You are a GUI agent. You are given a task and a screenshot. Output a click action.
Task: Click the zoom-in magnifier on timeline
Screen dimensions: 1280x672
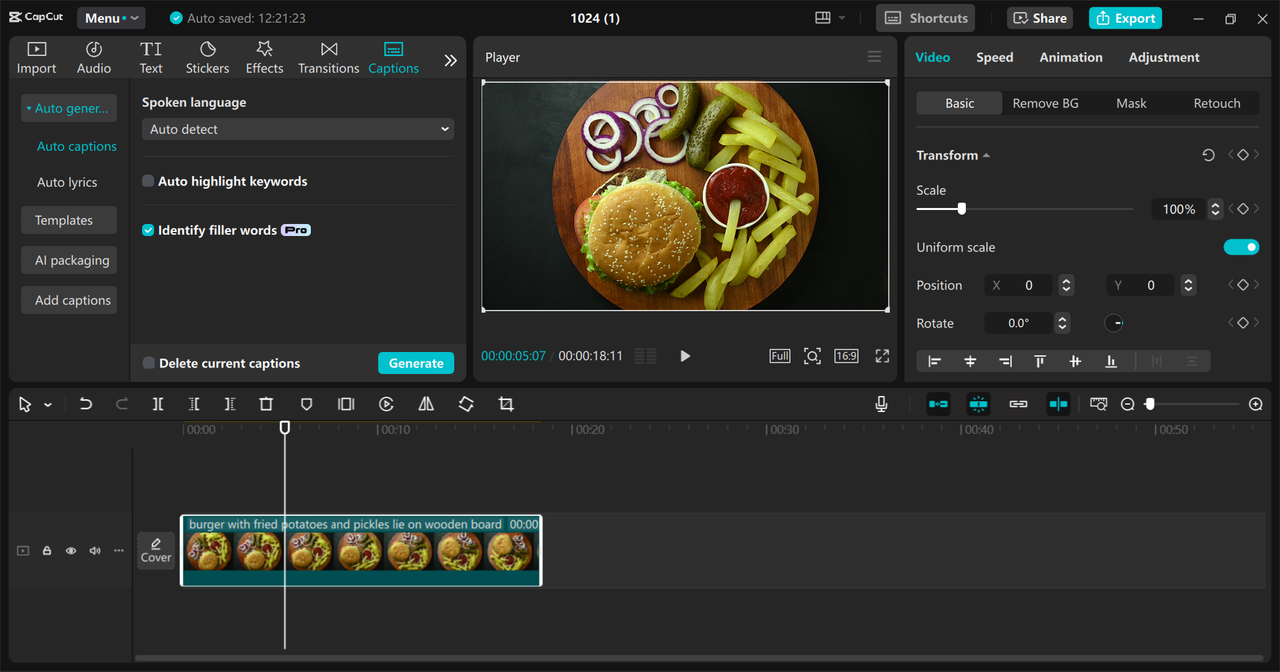1256,404
